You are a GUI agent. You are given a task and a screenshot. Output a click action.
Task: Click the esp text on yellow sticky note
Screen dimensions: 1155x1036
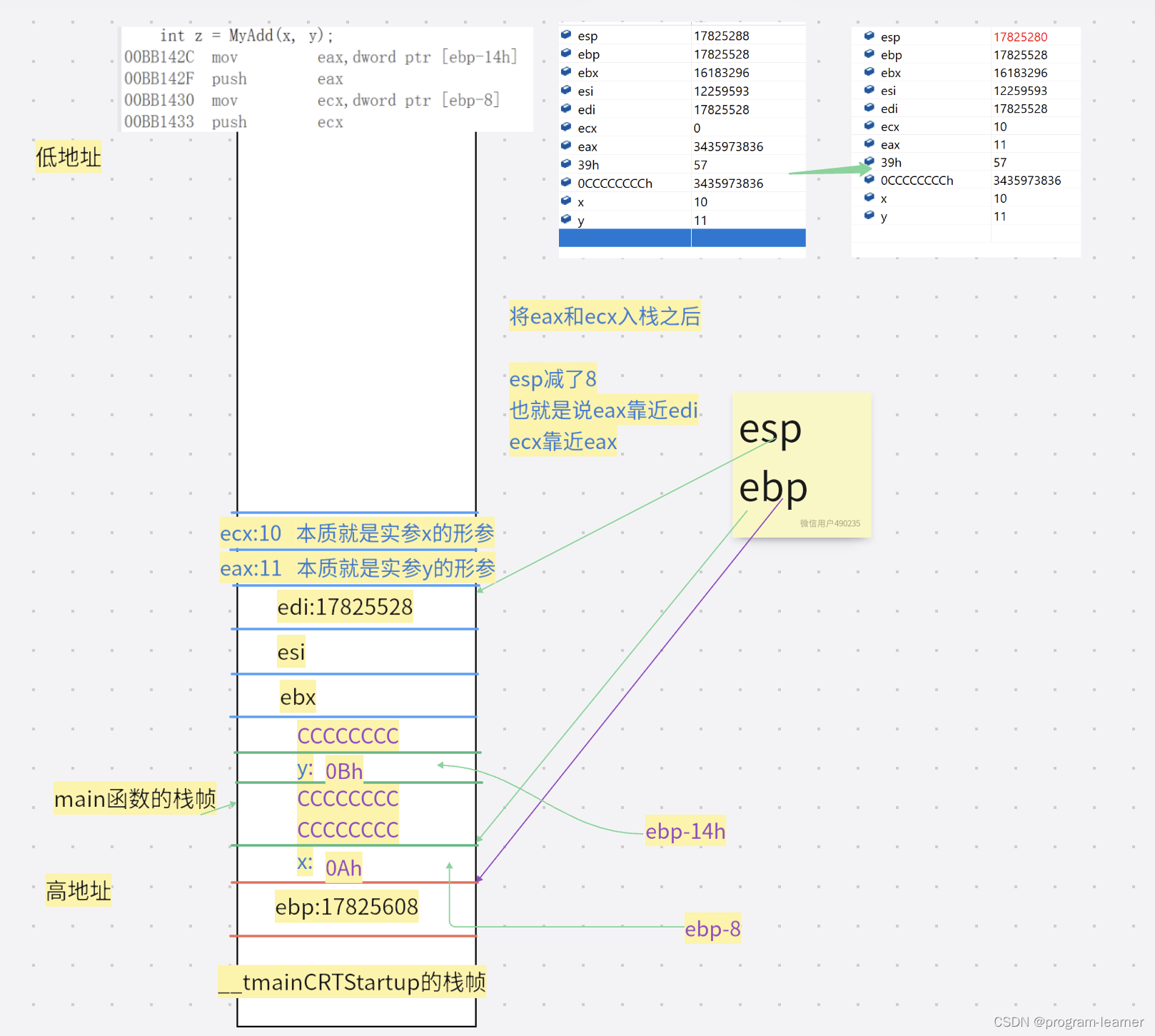[770, 430]
